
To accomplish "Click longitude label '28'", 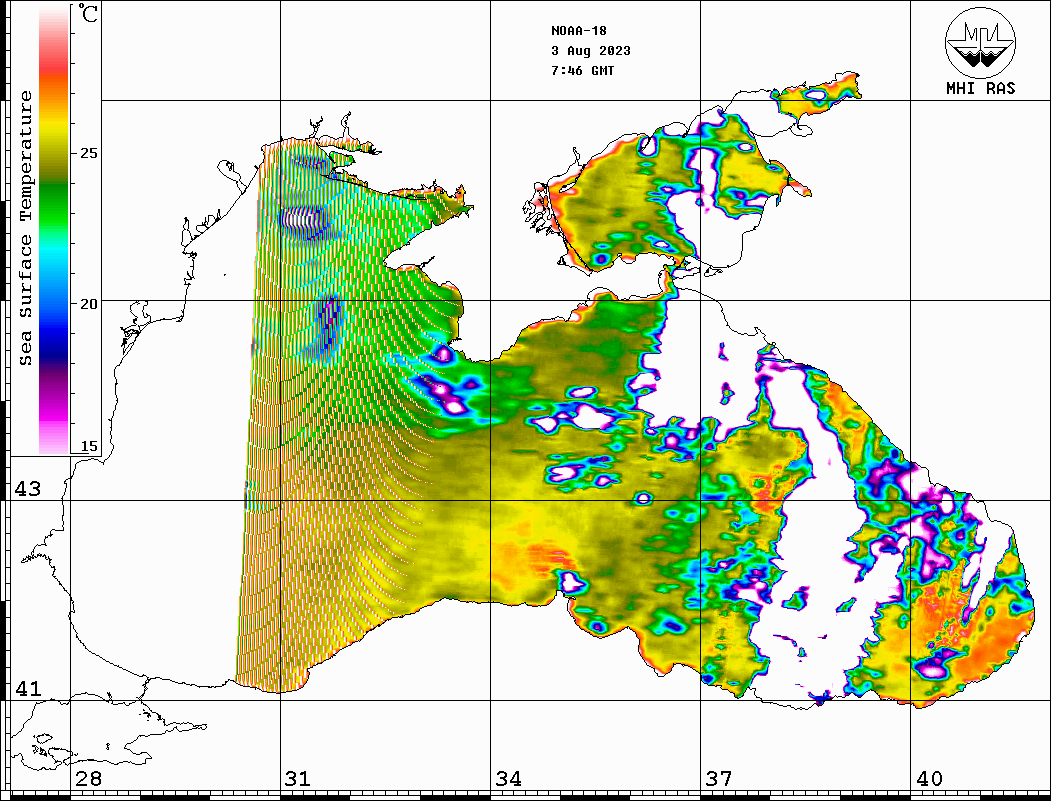I will click(x=89, y=779).
